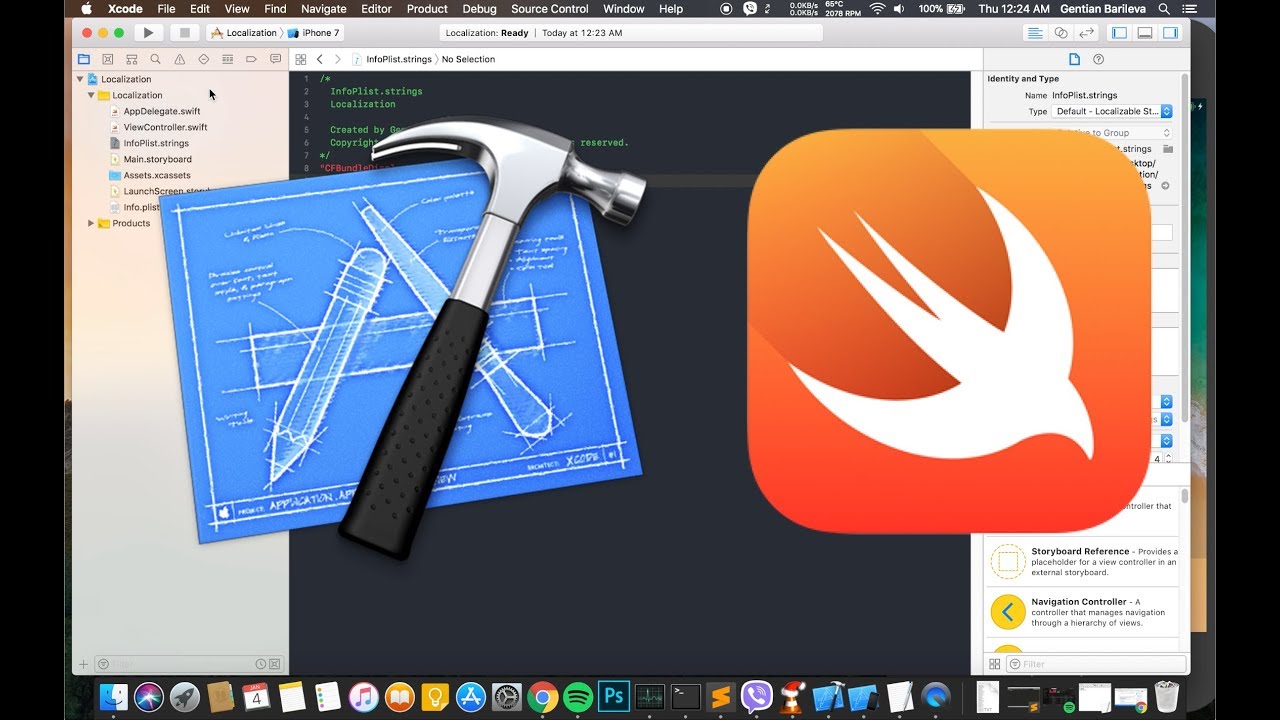Open the Symbol navigator
Viewport: 1280px width, 720px height.
[131, 59]
